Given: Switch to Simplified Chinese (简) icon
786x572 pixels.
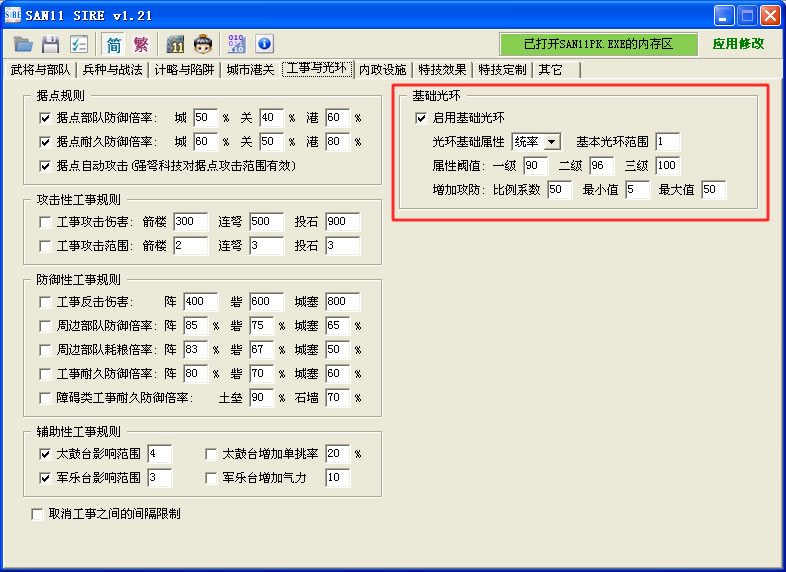Looking at the screenshot, I should click(114, 44).
